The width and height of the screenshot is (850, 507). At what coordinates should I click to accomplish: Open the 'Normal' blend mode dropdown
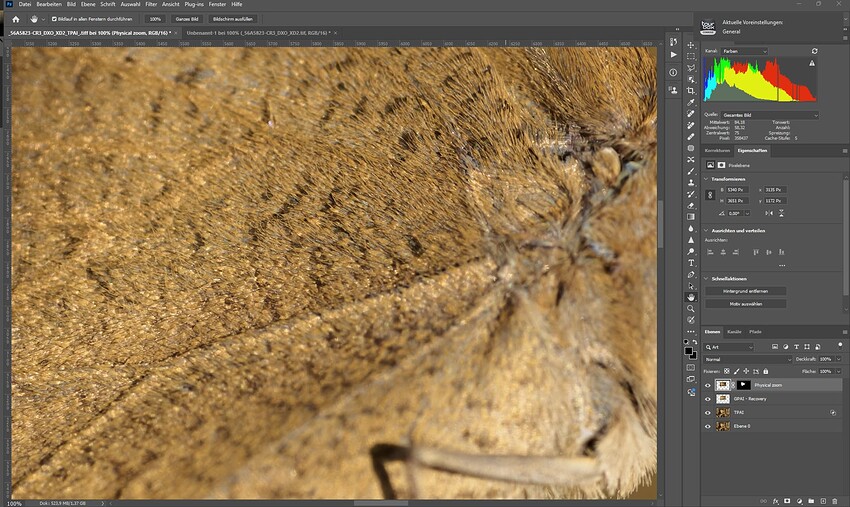click(x=748, y=360)
